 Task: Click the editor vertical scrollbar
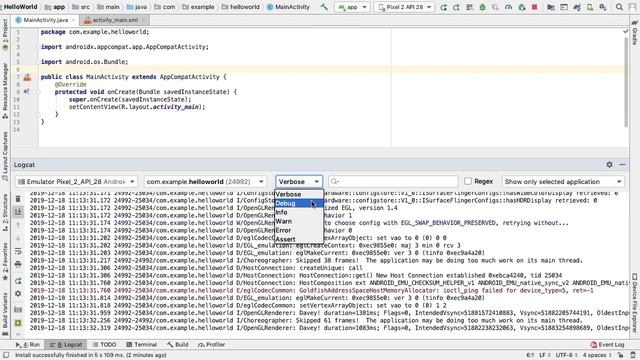coord(626,82)
